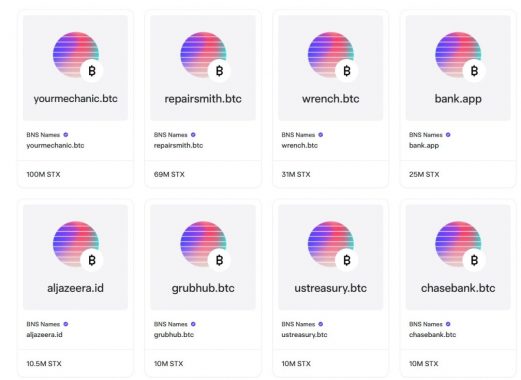Click BNS Names collection link on wrench.btc card
Image resolution: width=521 pixels, height=380 pixels.
tap(298, 135)
